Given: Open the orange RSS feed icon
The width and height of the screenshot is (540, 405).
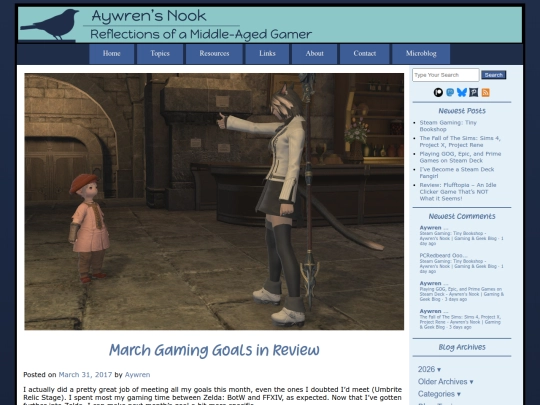Looking at the screenshot, I should [486, 92].
